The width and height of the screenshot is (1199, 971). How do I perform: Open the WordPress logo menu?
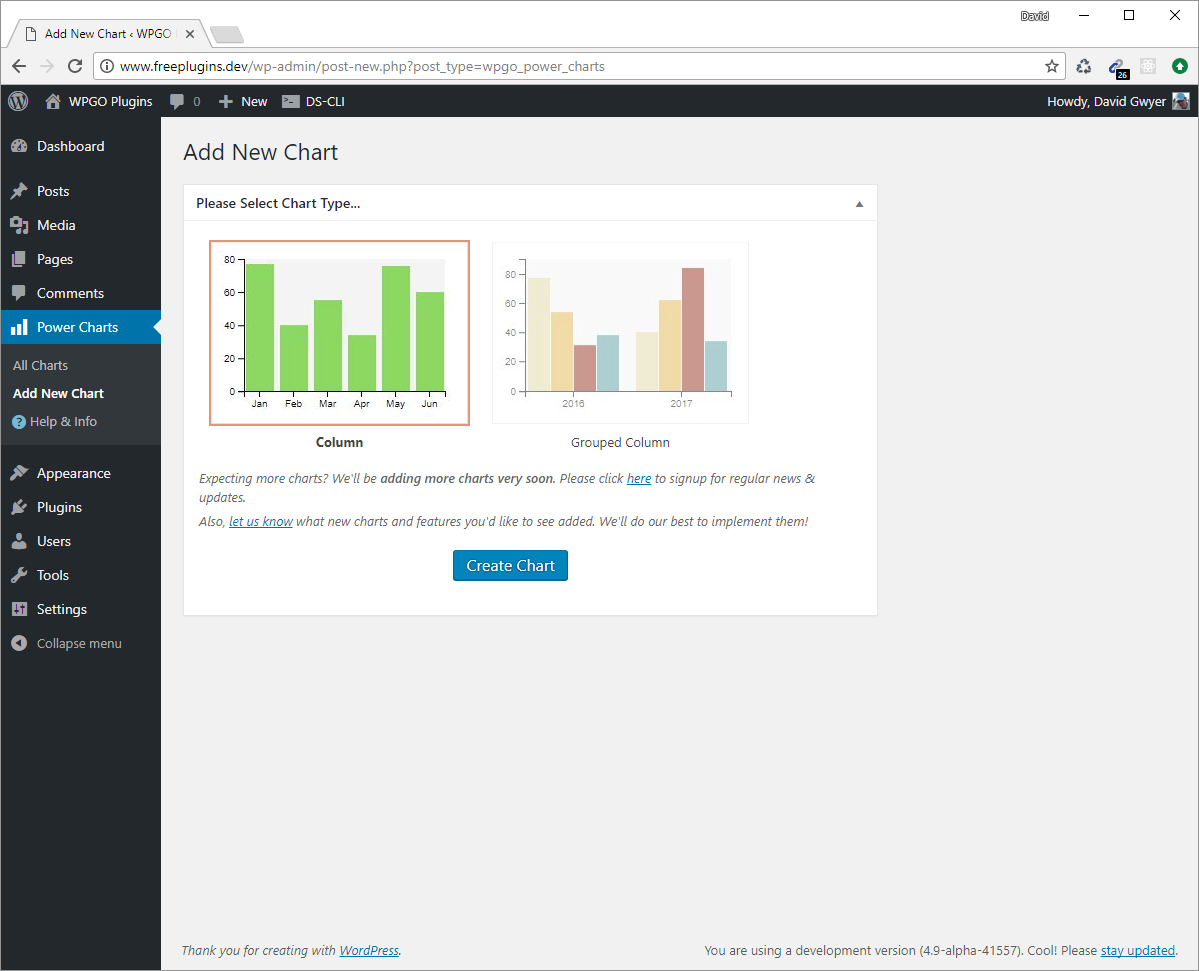click(18, 101)
